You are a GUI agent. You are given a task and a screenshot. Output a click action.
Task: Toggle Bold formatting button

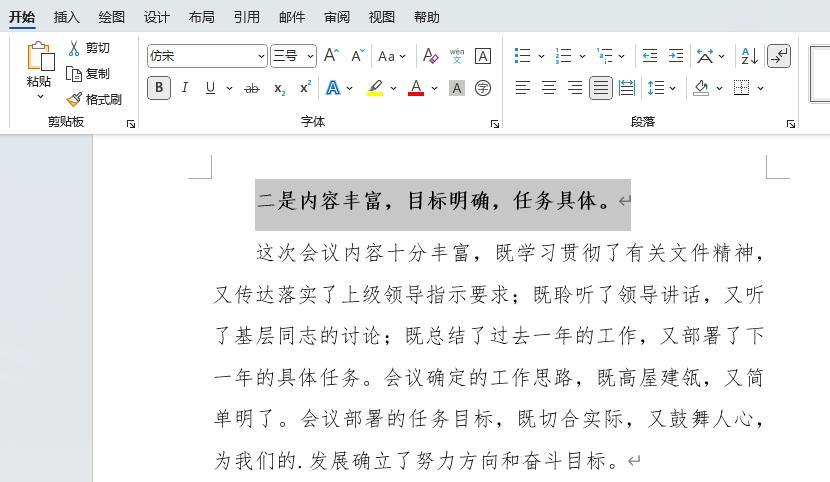[x=159, y=88]
